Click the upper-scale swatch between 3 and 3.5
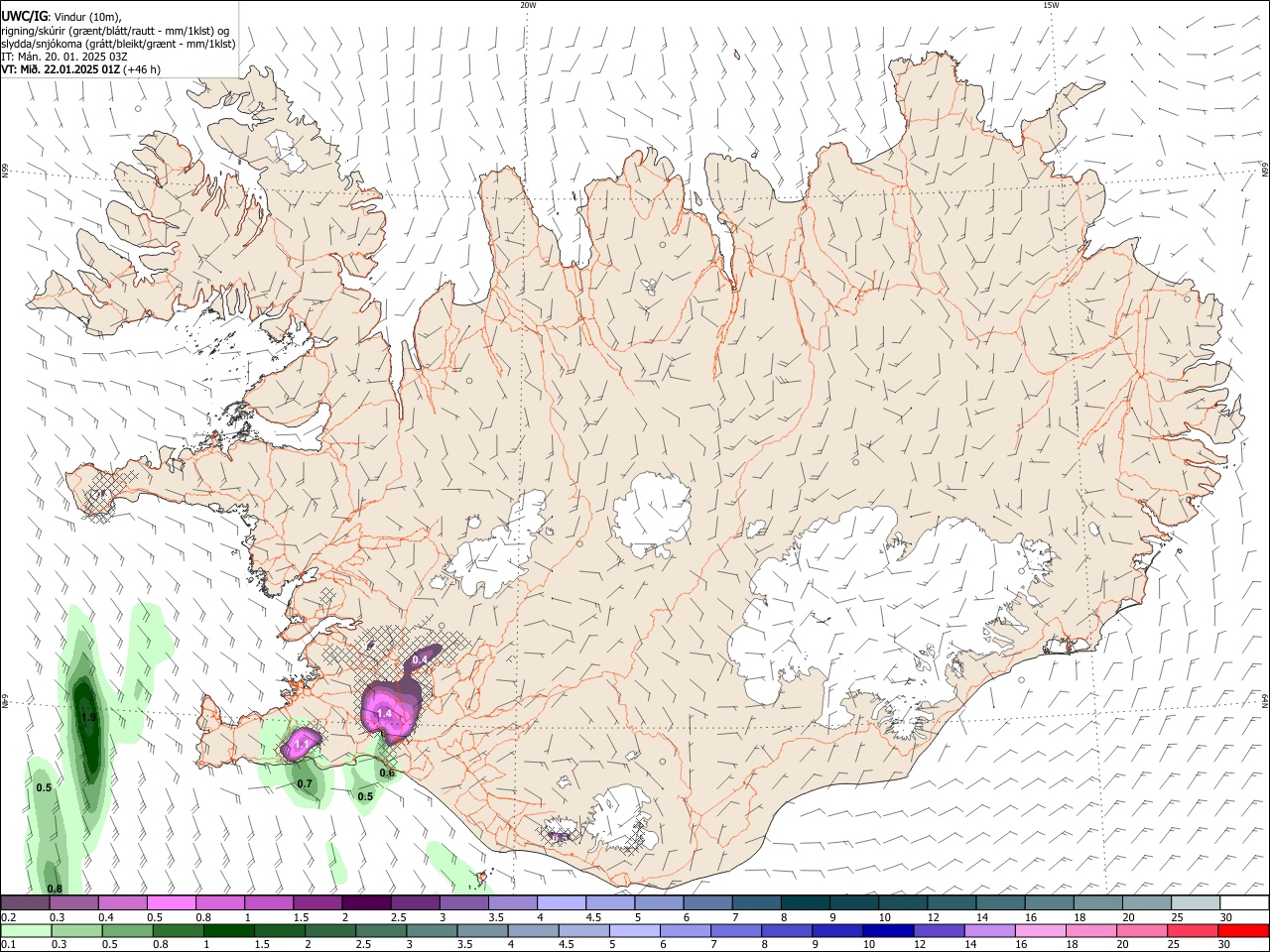The width and height of the screenshot is (1270, 952). (463, 902)
